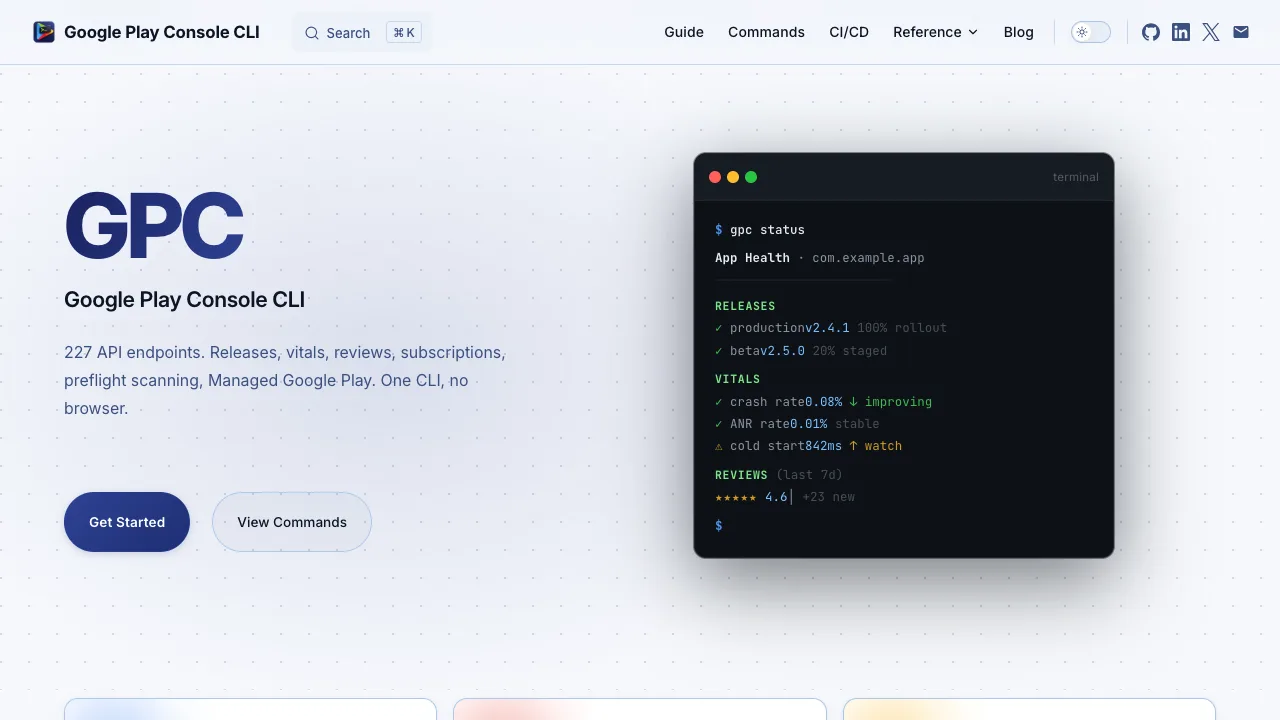Screen dimensions: 1280x720
Task: Click the 'Google Play Console CLI' hero subtitle
Action: (185, 299)
